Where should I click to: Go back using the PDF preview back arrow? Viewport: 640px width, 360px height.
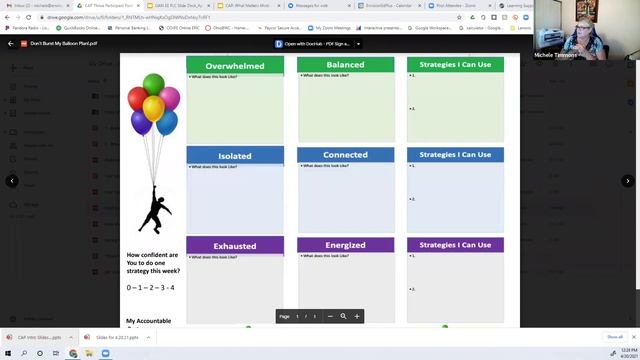point(11,44)
